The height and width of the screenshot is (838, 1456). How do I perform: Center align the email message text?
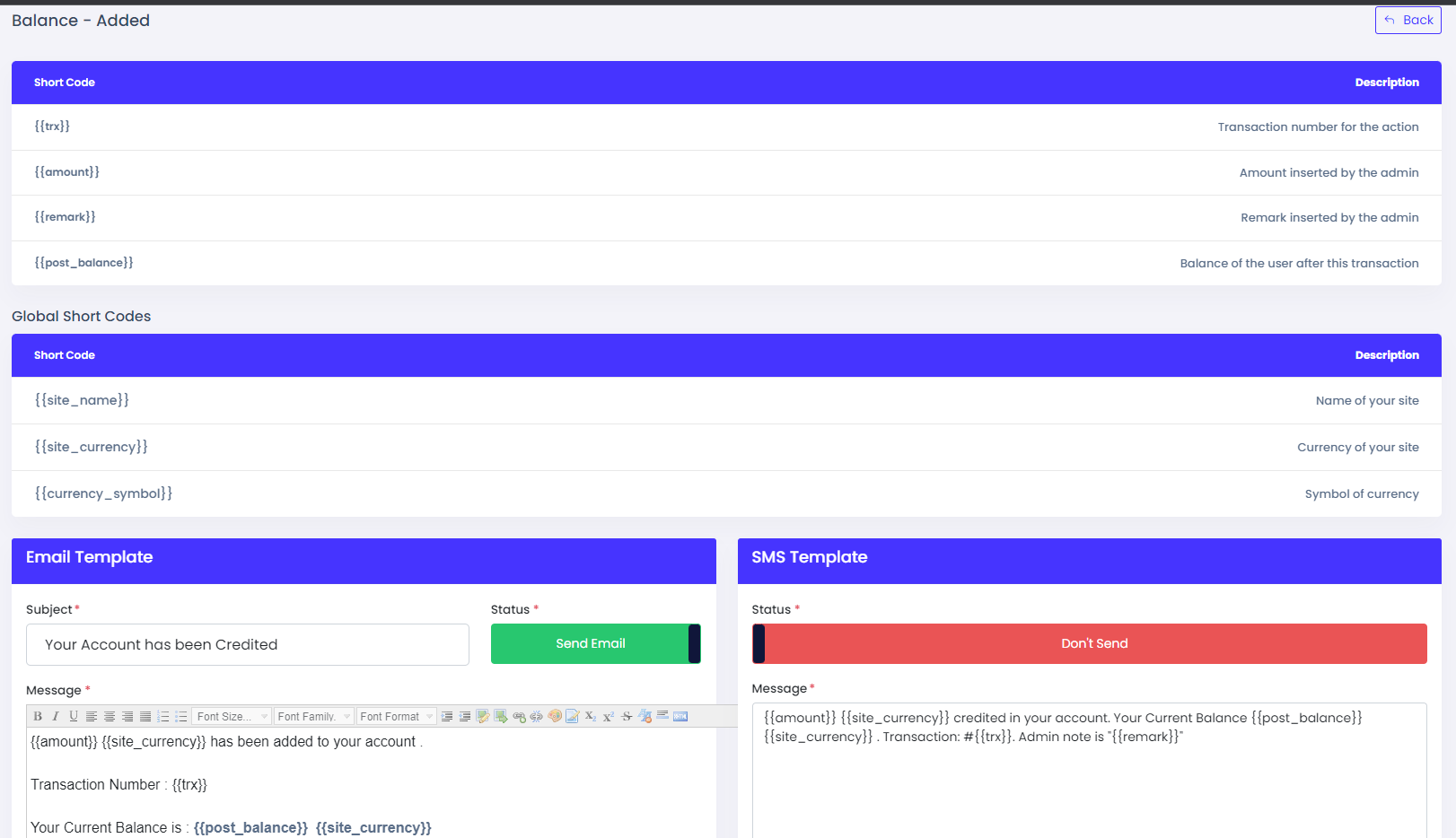(x=110, y=716)
